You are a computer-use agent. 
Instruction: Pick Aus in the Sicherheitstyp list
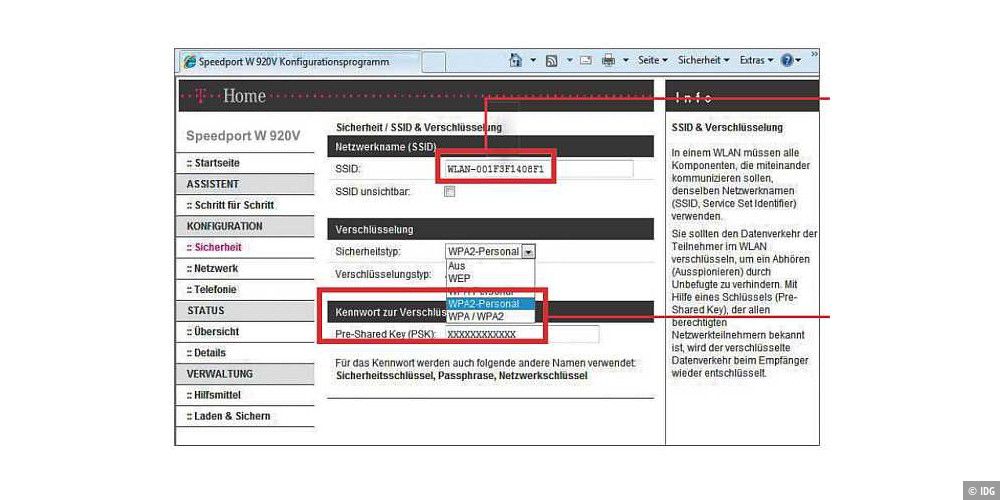456,266
